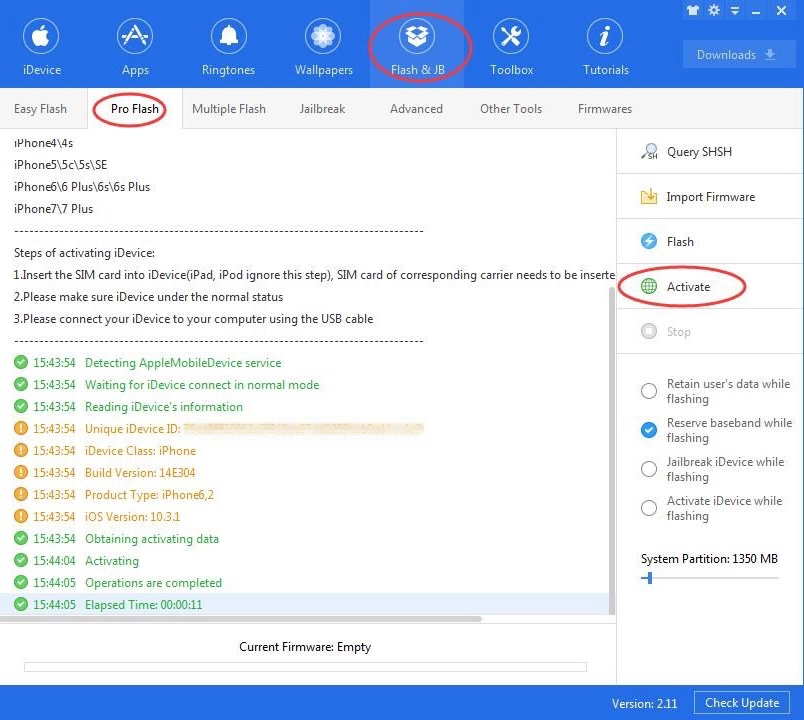The height and width of the screenshot is (720, 804).
Task: Toggle Reserve baseband while flashing
Action: [649, 430]
